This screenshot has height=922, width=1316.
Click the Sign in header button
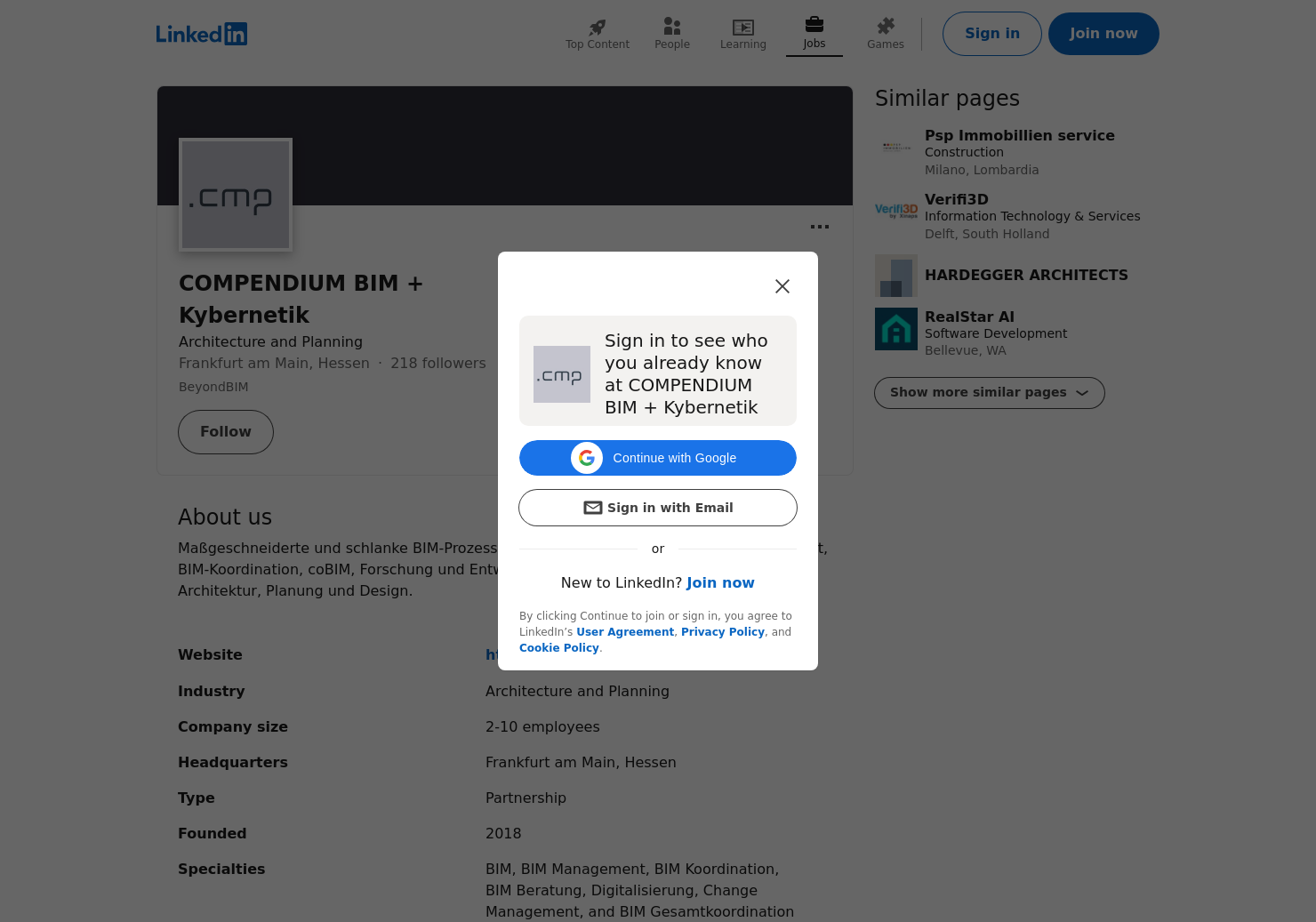pos(991,34)
